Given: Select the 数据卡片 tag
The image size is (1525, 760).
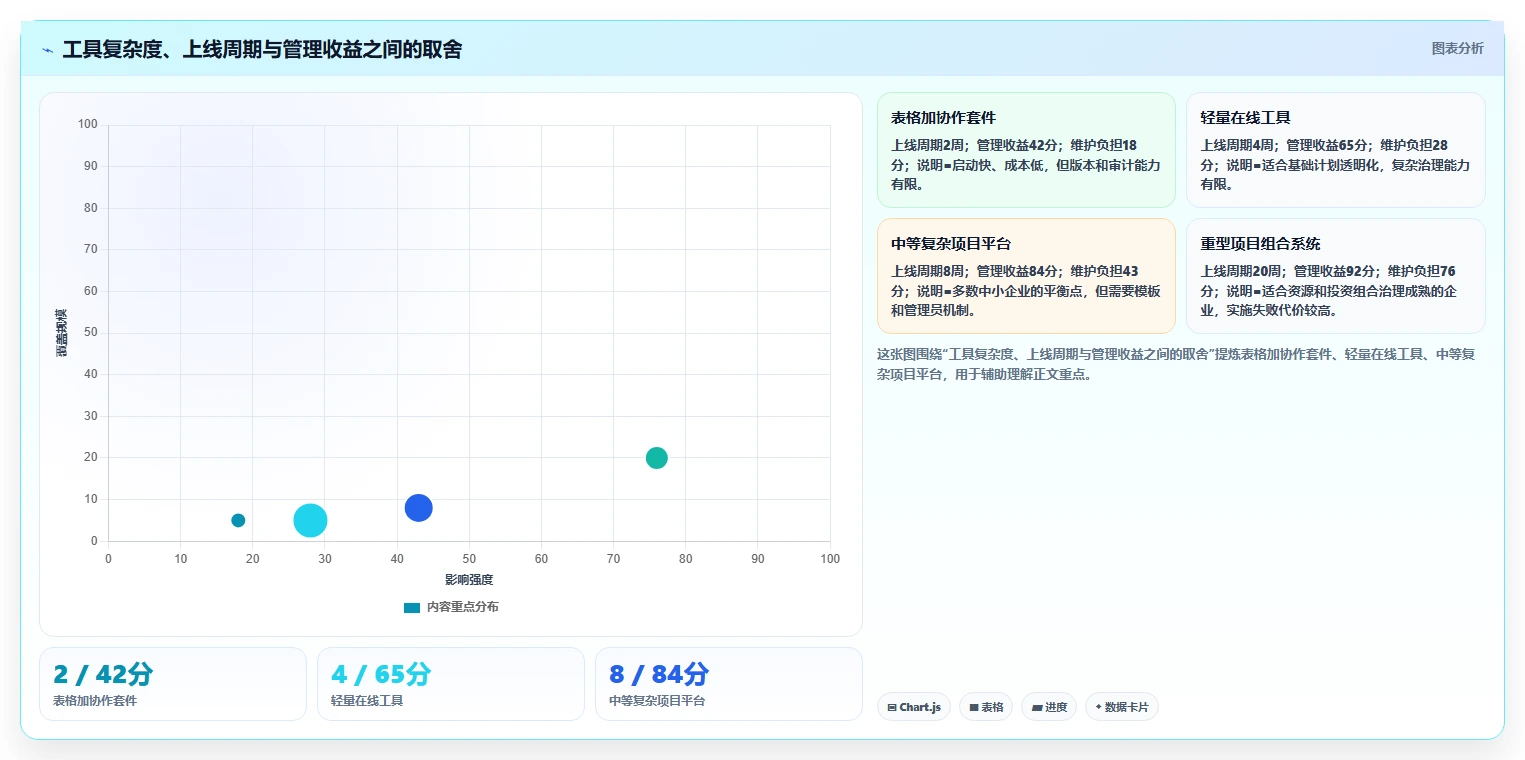Looking at the screenshot, I should point(1122,707).
